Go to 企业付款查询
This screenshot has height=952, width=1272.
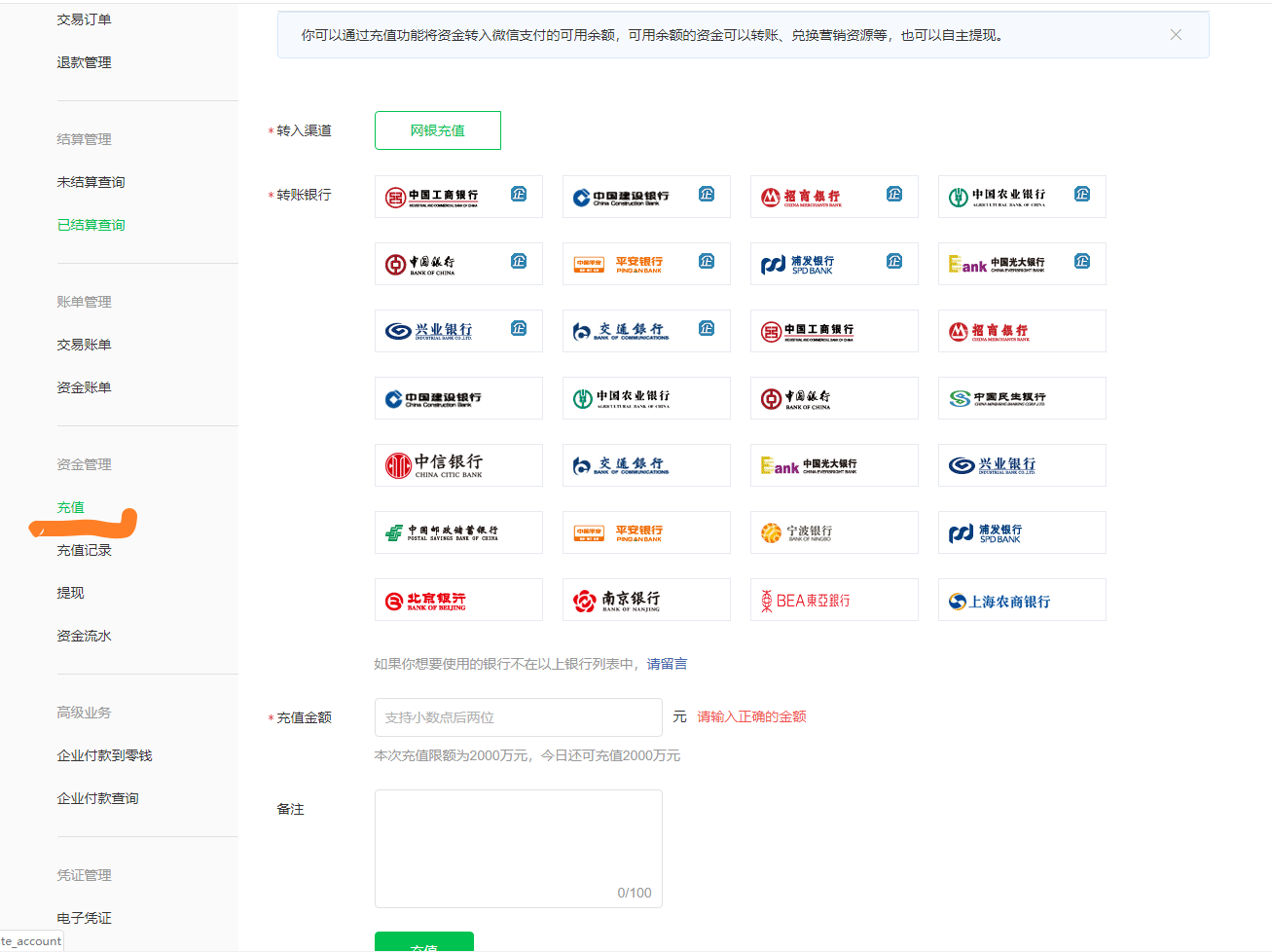(x=97, y=798)
